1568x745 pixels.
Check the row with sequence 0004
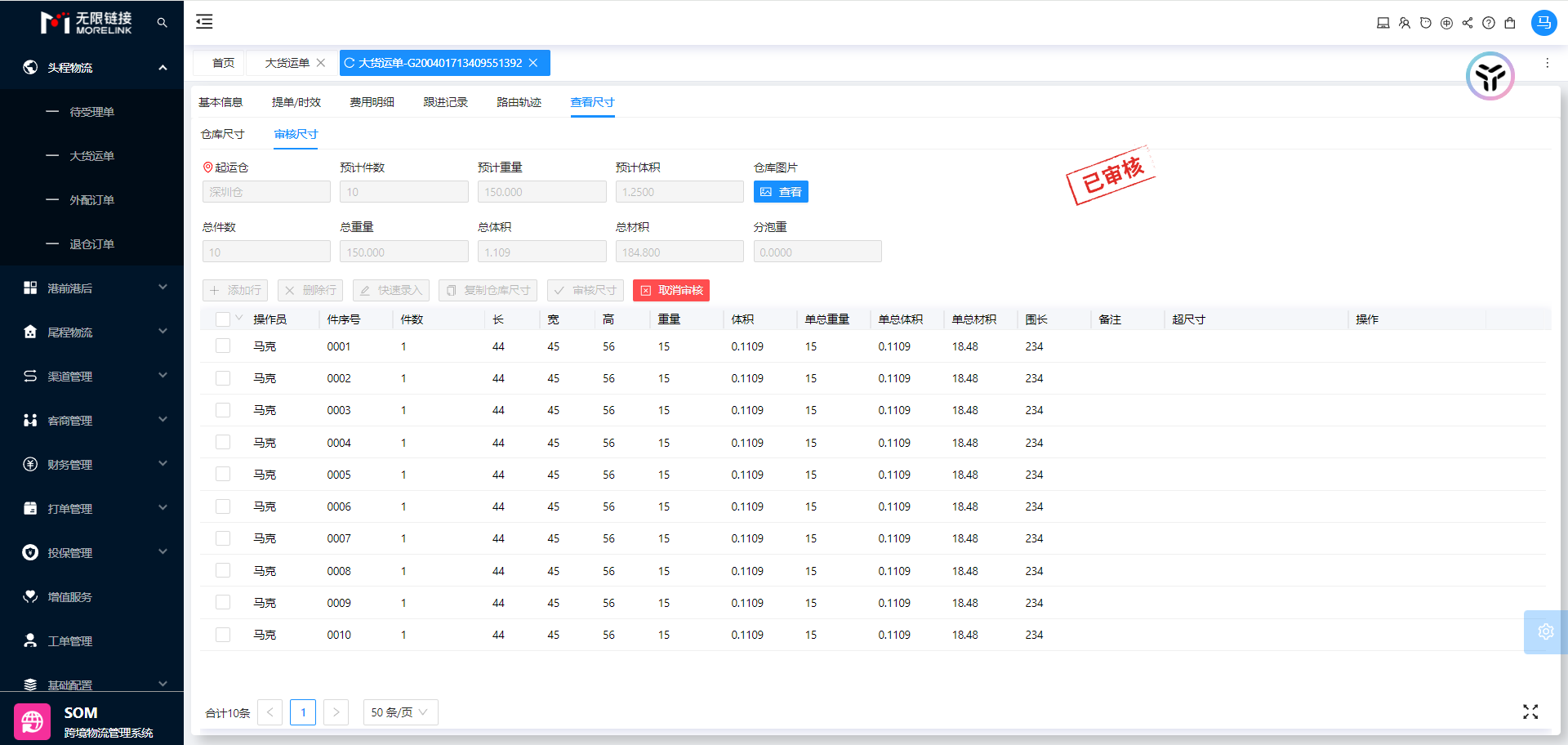[x=222, y=442]
